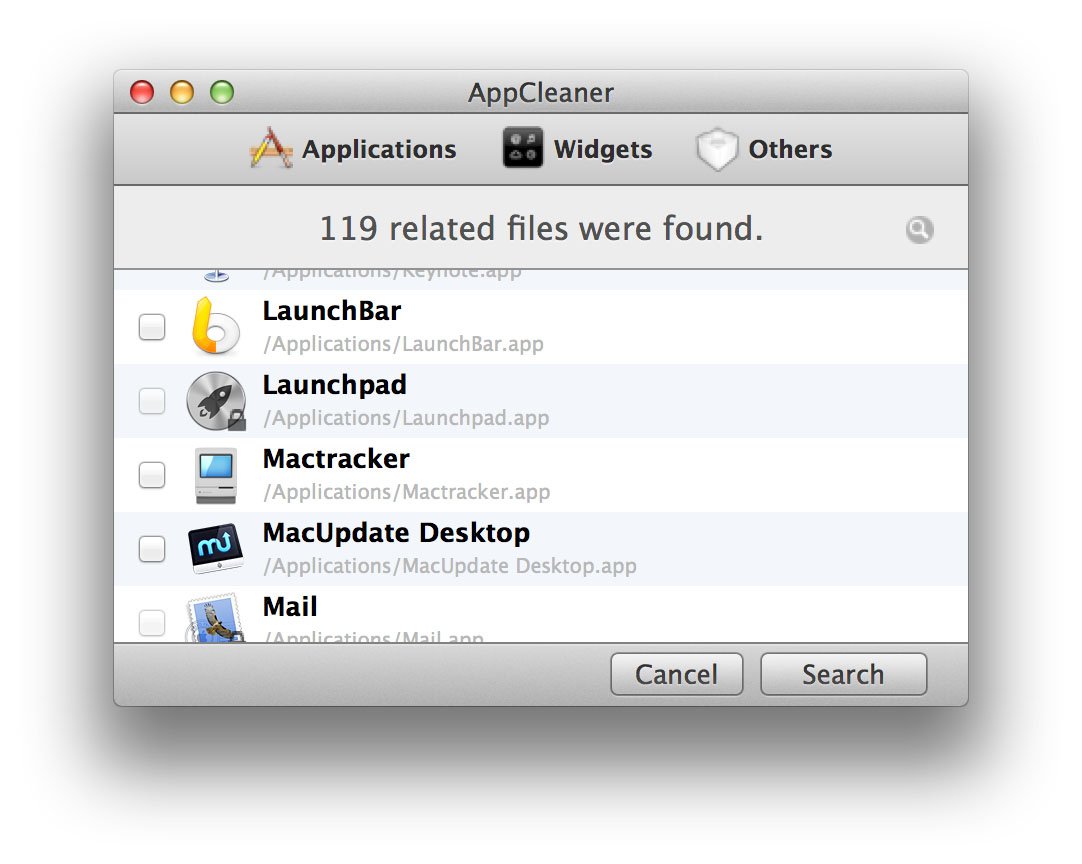Click the LaunchBar app icon
The width and height of the screenshot is (1082, 864).
215,326
